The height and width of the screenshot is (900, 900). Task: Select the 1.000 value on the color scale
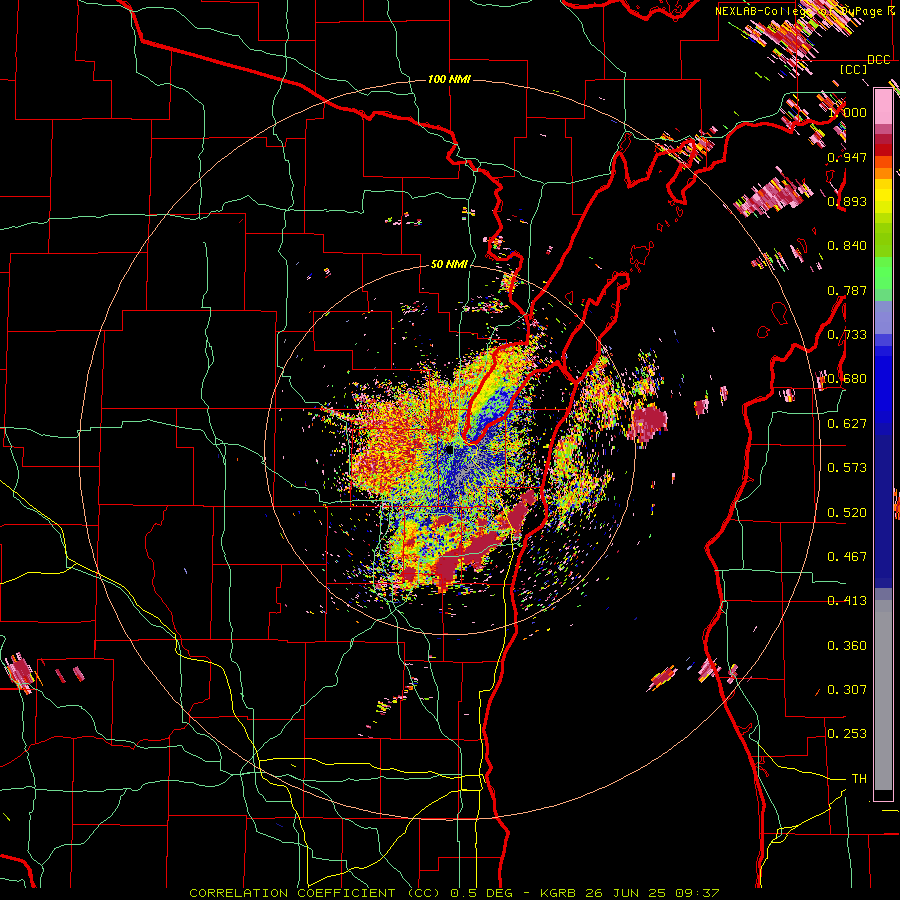click(847, 112)
